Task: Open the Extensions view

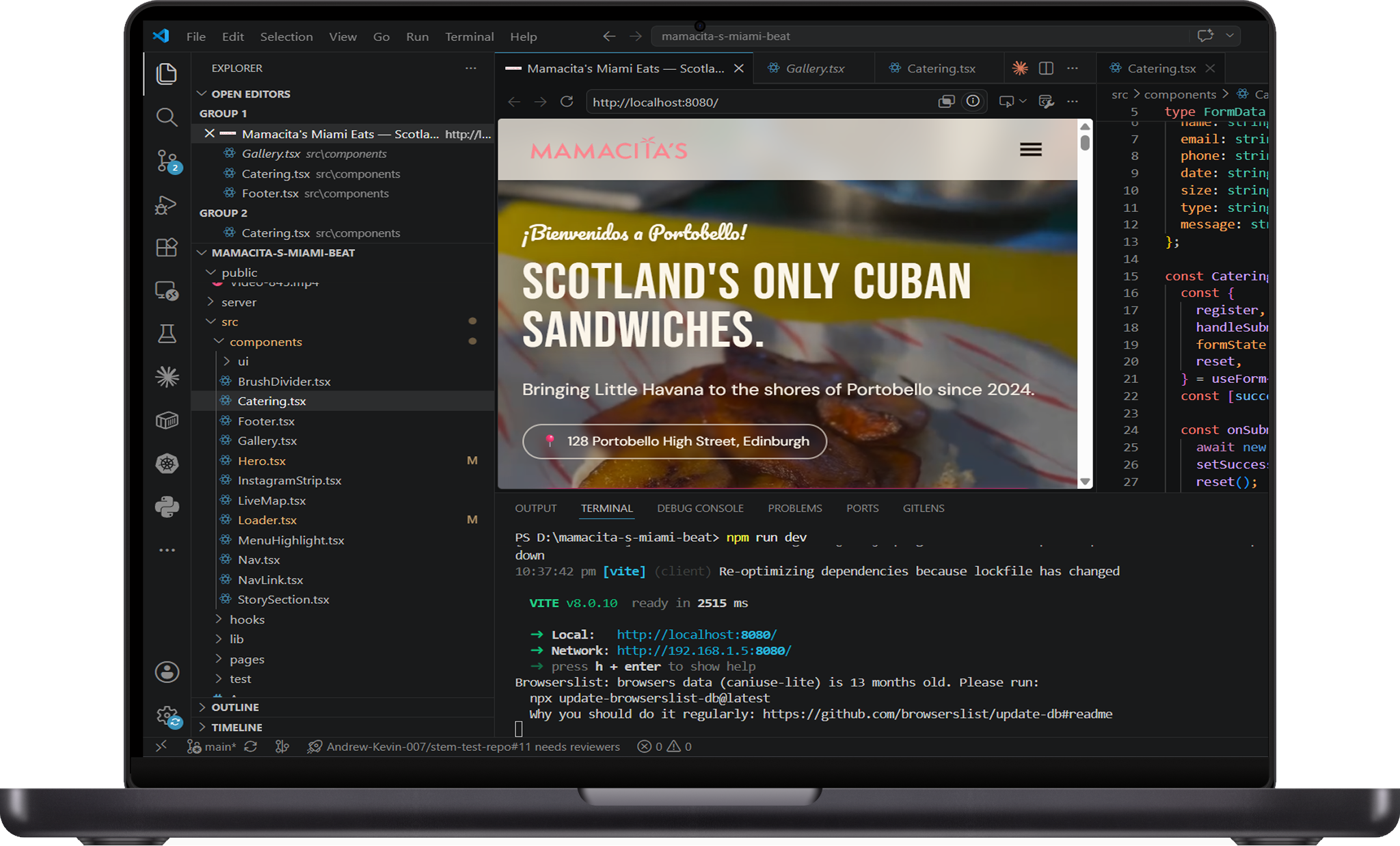Action: point(166,247)
